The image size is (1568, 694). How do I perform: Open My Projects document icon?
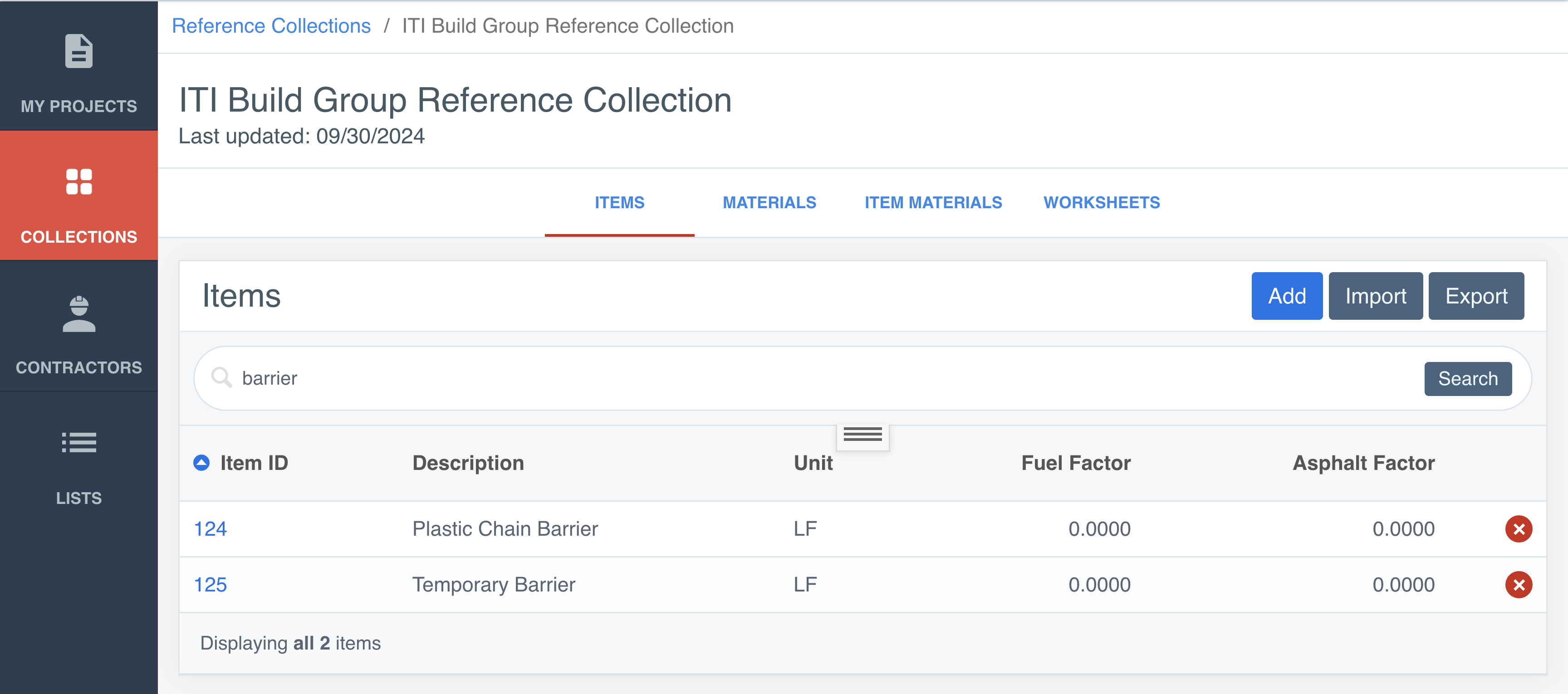pos(78,51)
